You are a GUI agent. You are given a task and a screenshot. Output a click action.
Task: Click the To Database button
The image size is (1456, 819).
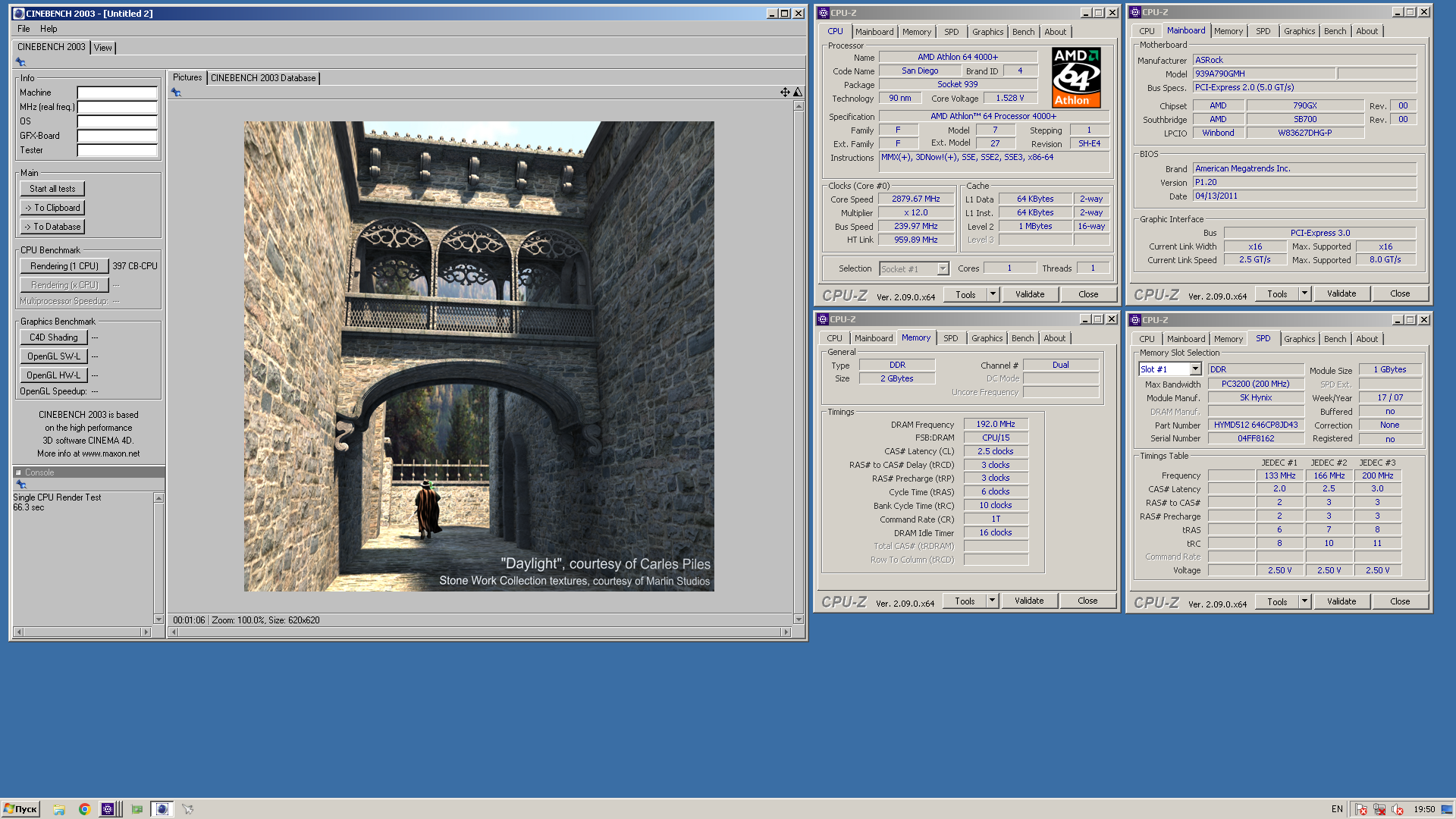pyautogui.click(x=52, y=227)
